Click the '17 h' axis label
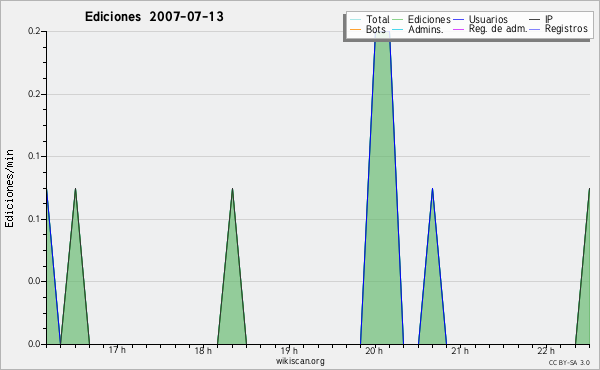The width and height of the screenshot is (600, 370). (x=117, y=350)
